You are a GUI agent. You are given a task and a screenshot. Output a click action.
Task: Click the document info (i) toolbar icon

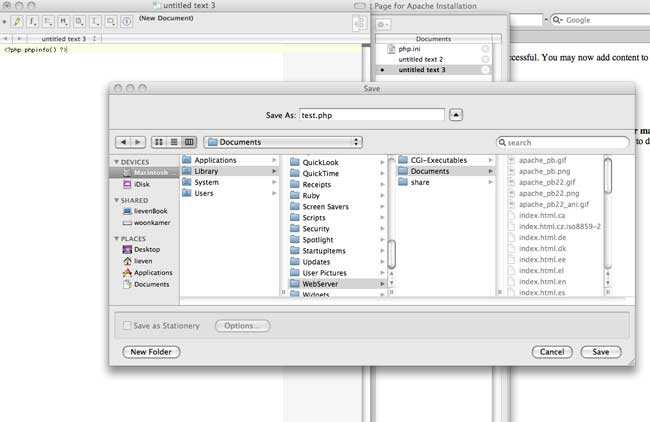tap(127, 21)
